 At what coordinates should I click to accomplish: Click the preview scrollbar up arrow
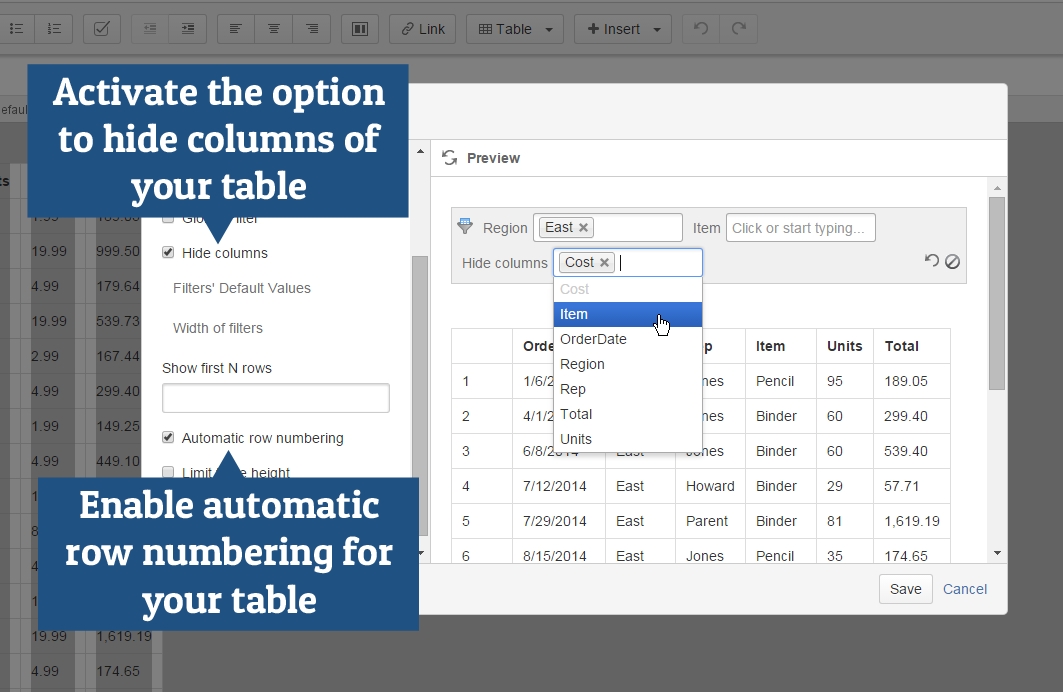[997, 188]
